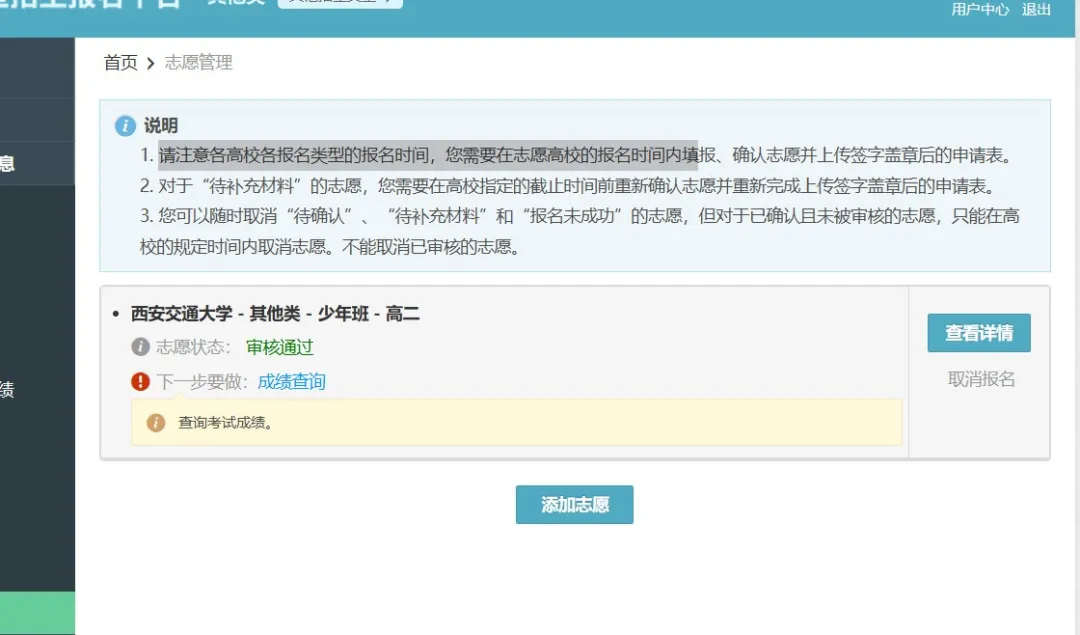Image resolution: width=1080 pixels, height=635 pixels.
Task: Click the green block at the sidebar bottom
Action: [37, 612]
